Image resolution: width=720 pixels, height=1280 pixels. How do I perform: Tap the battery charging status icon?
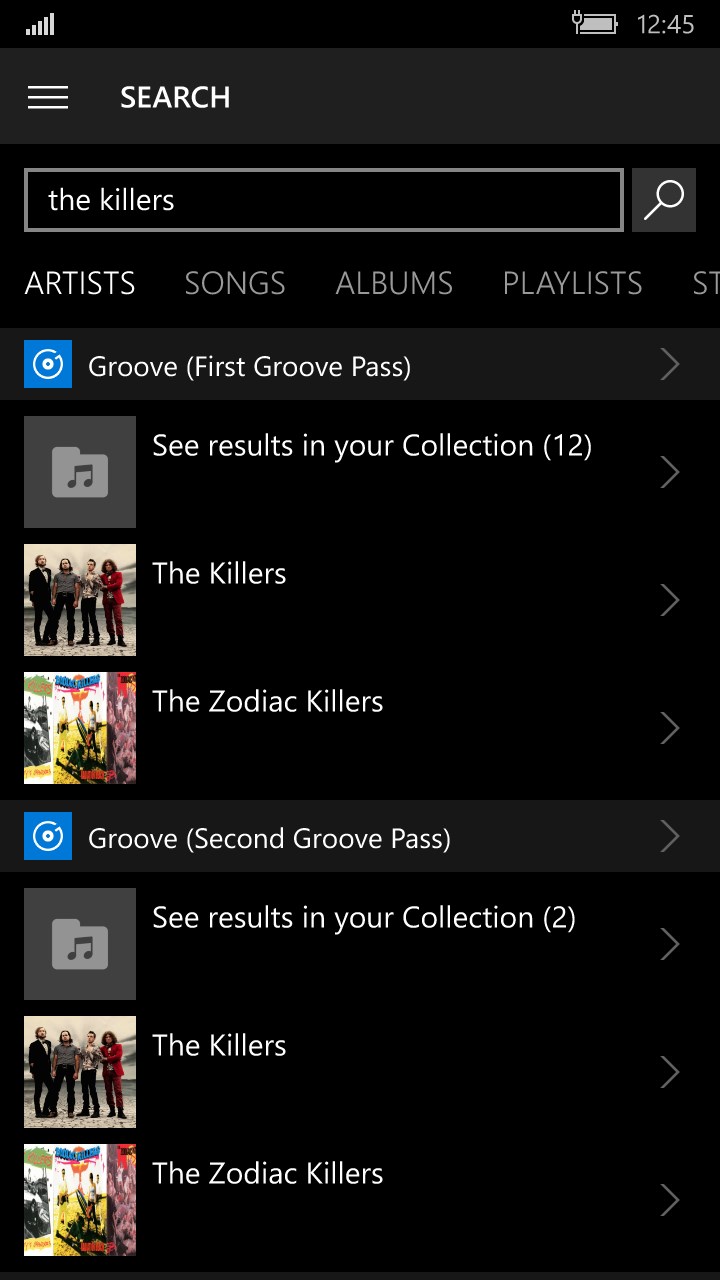coord(594,23)
